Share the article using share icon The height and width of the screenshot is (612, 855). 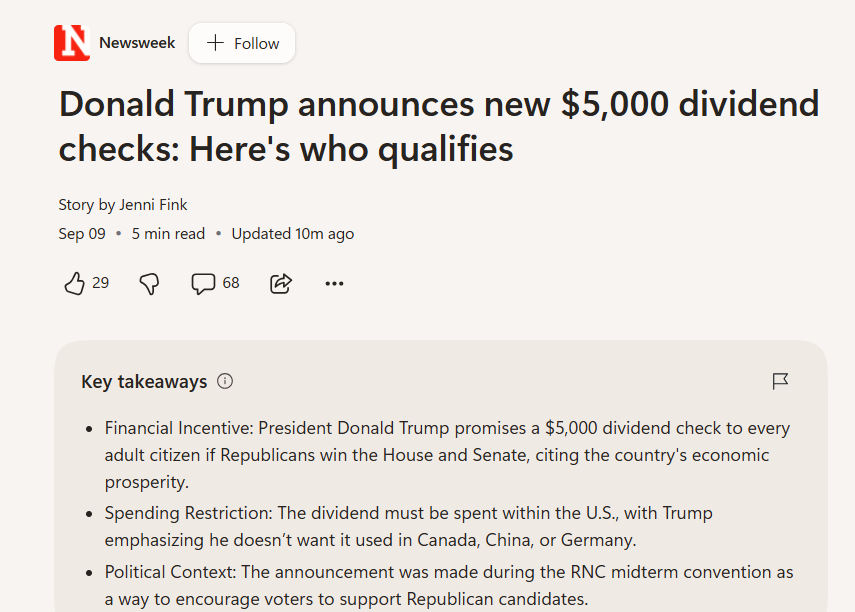281,284
